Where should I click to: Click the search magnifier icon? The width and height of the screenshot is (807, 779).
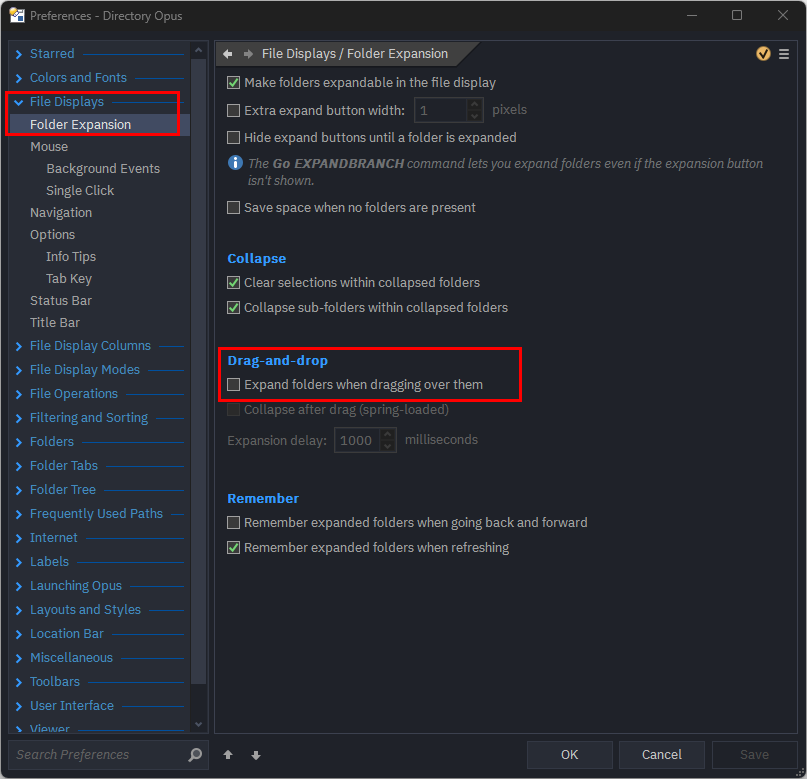coord(195,755)
